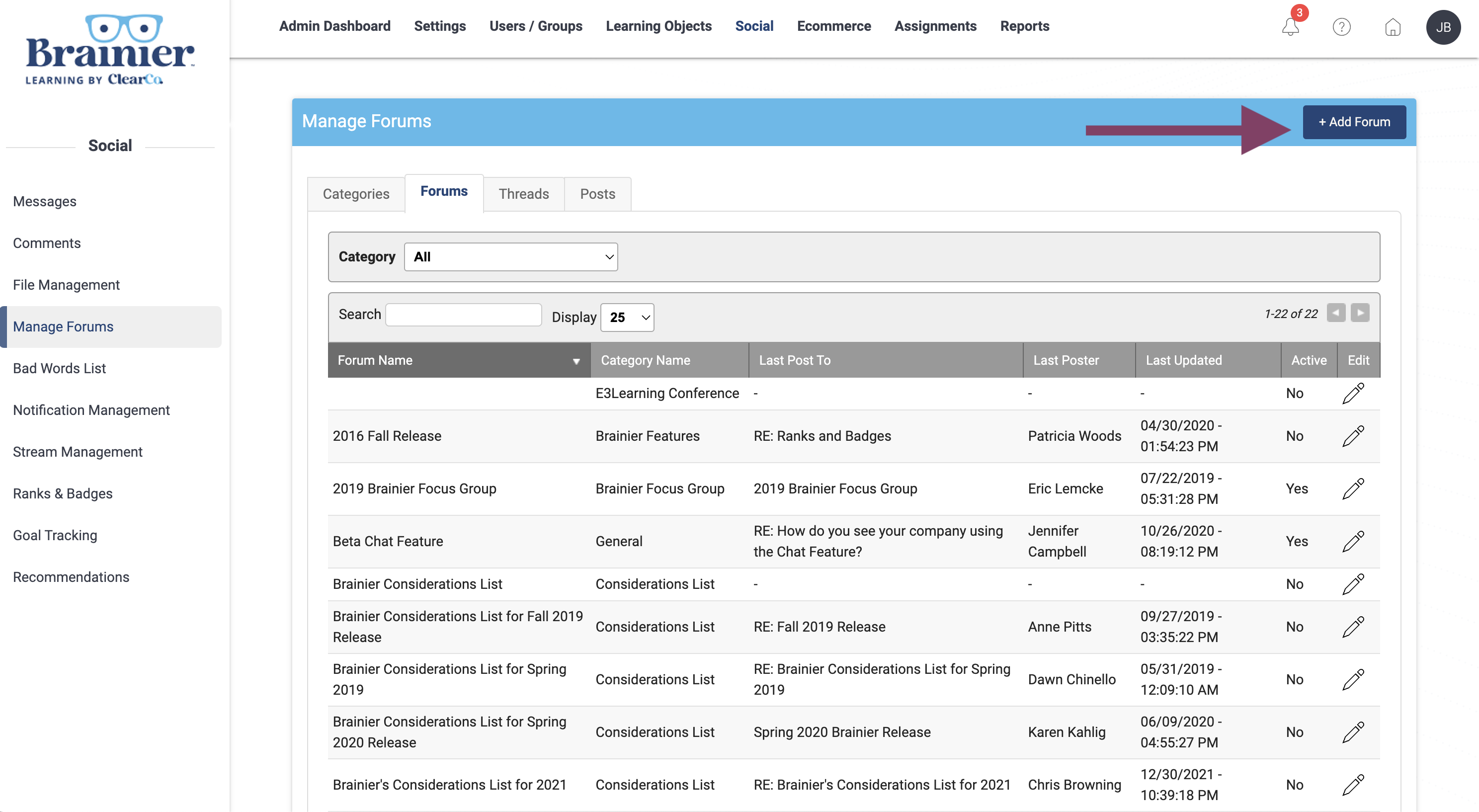Go to previous page of forums
Viewport: 1479px width, 812px height.
point(1335,313)
